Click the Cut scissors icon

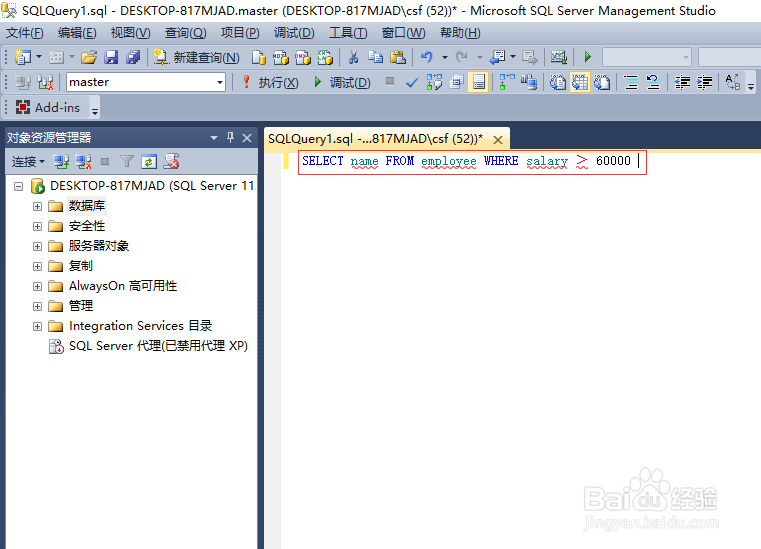pyautogui.click(x=353, y=57)
